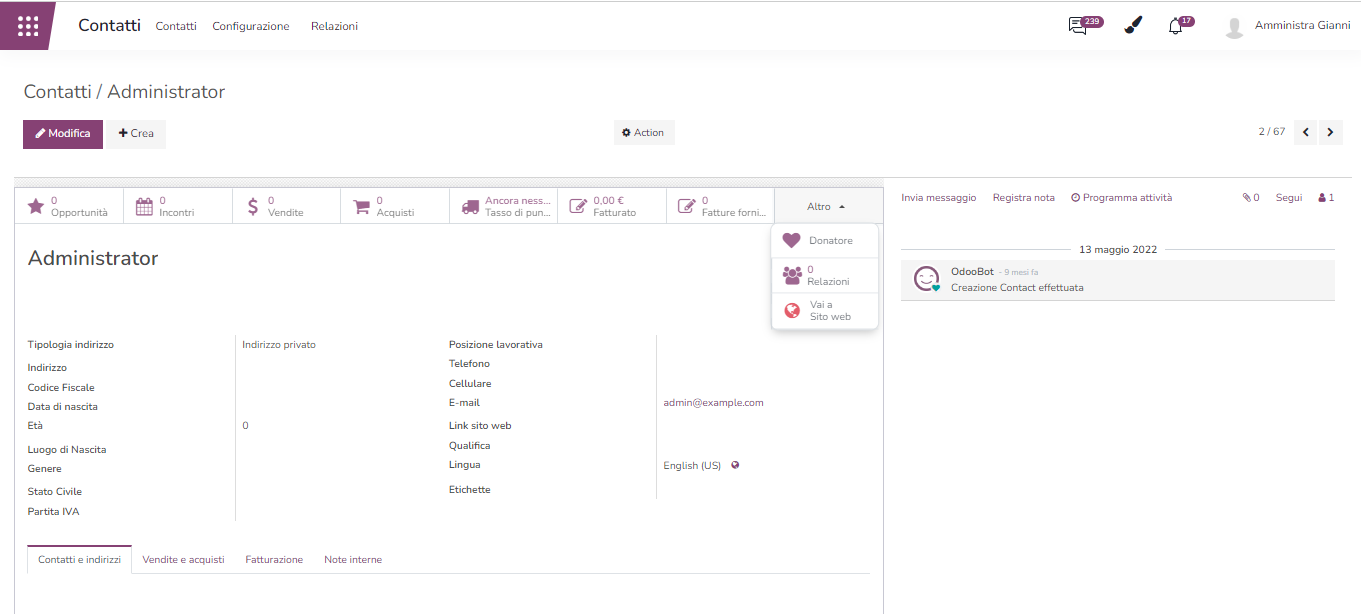Go to the next record arrow
The image size is (1361, 614).
click(1330, 132)
